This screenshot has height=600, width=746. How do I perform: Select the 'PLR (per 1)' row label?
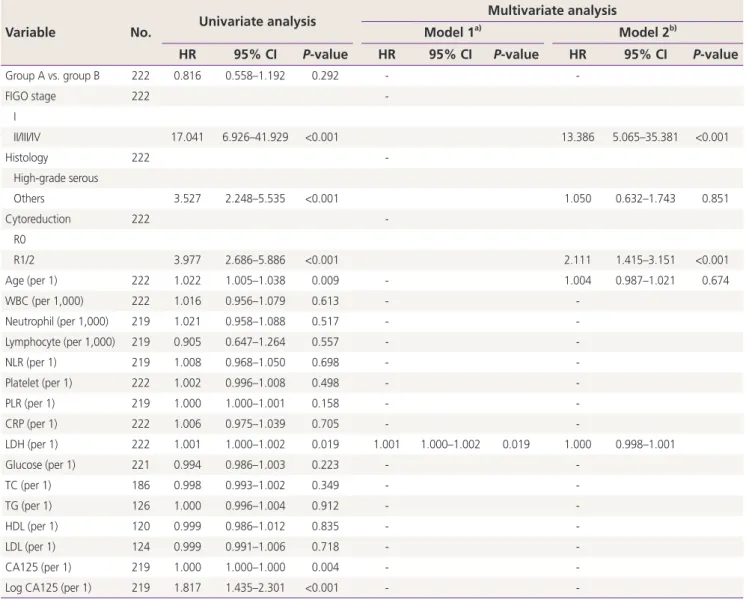coord(30,403)
